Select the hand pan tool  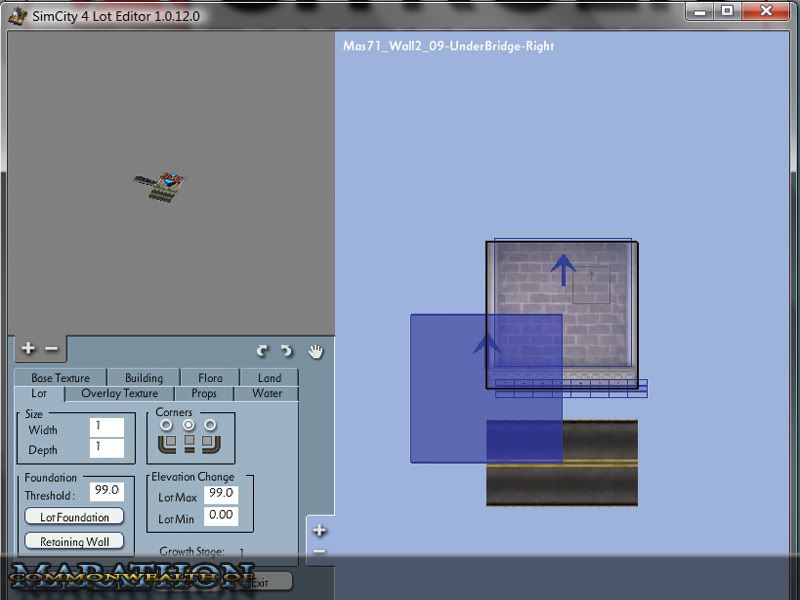316,352
